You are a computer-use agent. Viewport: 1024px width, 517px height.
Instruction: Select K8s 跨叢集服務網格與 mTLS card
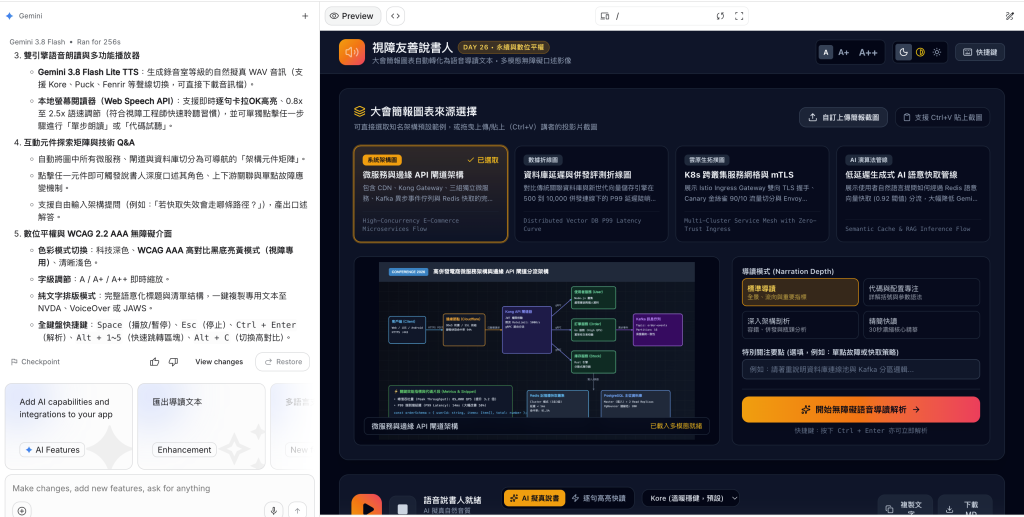pos(752,194)
